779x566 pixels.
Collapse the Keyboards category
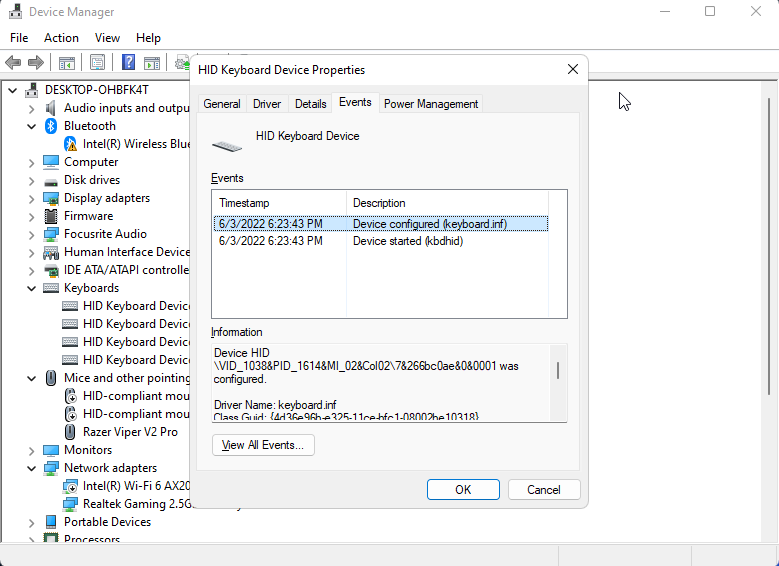32,288
